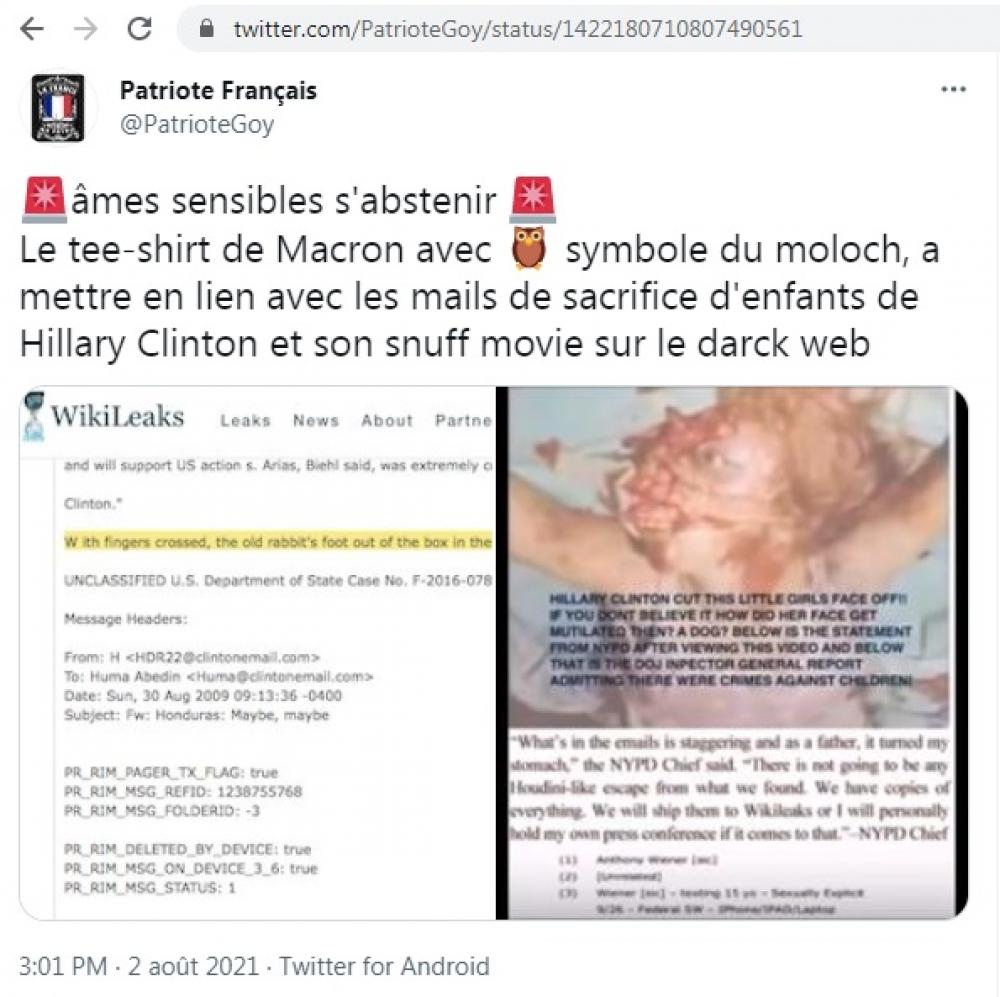Click the first red siren emoji
This screenshot has width=1000, height=997.
pos(44,200)
